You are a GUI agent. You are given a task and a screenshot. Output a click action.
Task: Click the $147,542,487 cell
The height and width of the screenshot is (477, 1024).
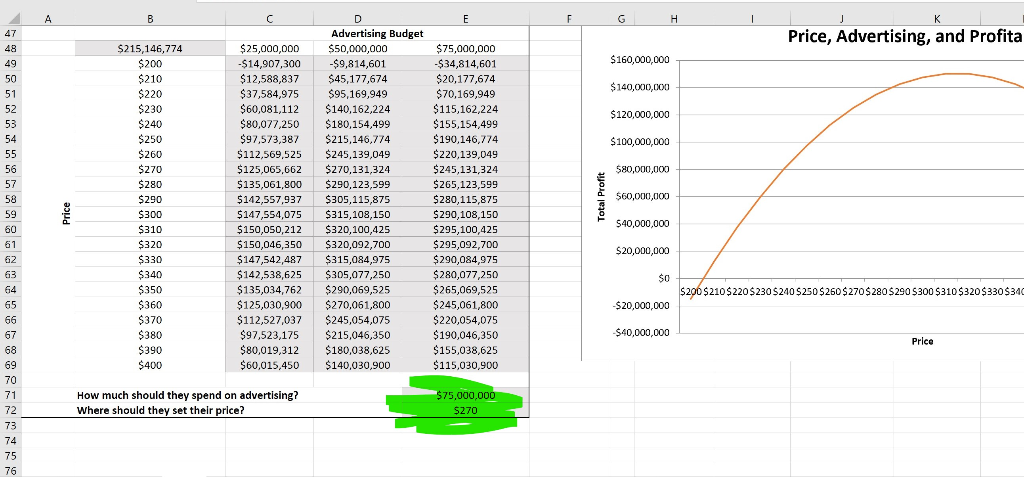click(270, 259)
